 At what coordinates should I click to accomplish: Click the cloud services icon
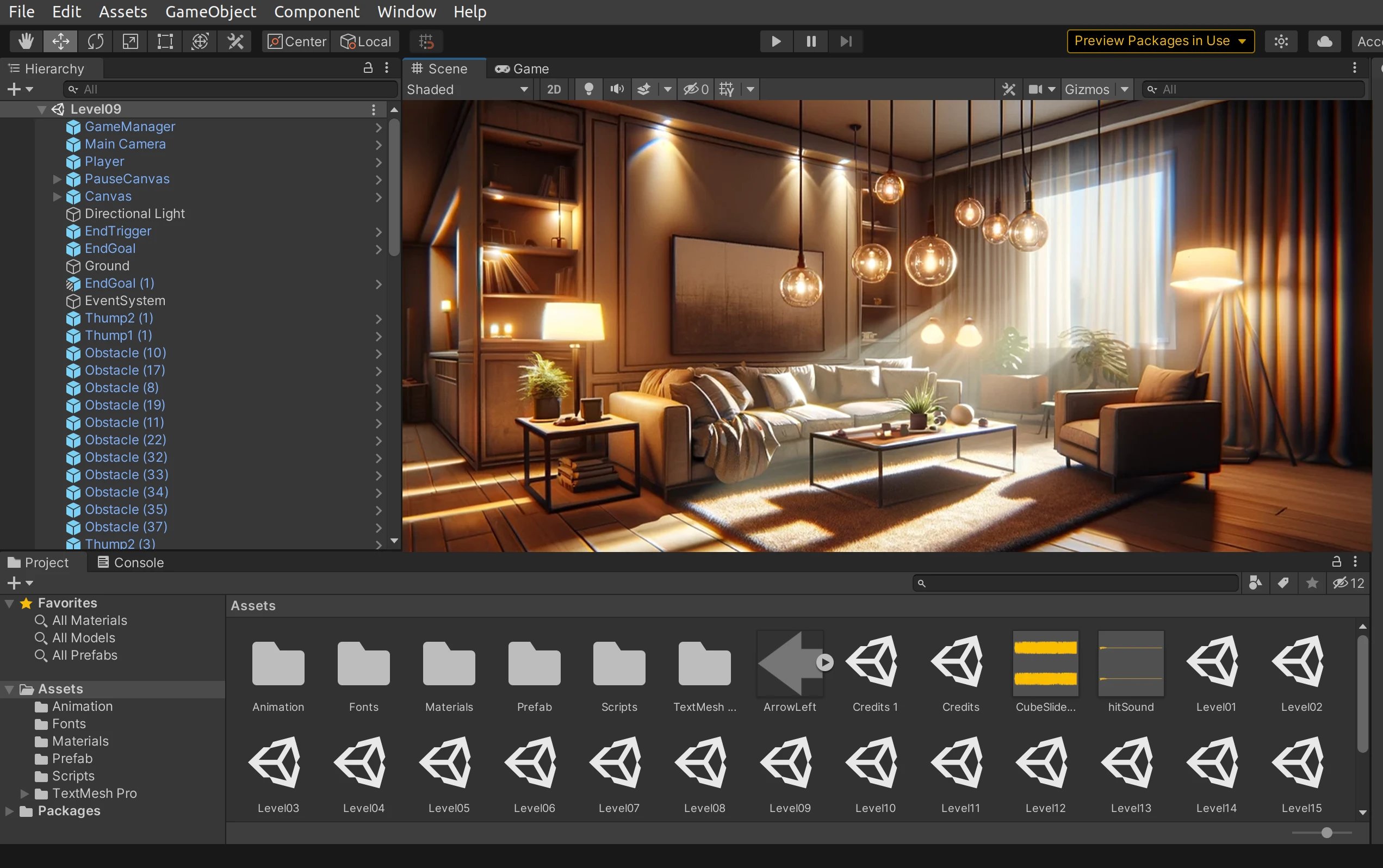[x=1324, y=41]
